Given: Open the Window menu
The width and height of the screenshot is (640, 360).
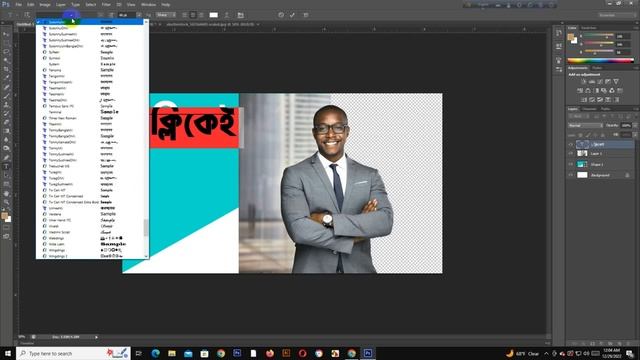Looking at the screenshot, I should pos(148,4).
